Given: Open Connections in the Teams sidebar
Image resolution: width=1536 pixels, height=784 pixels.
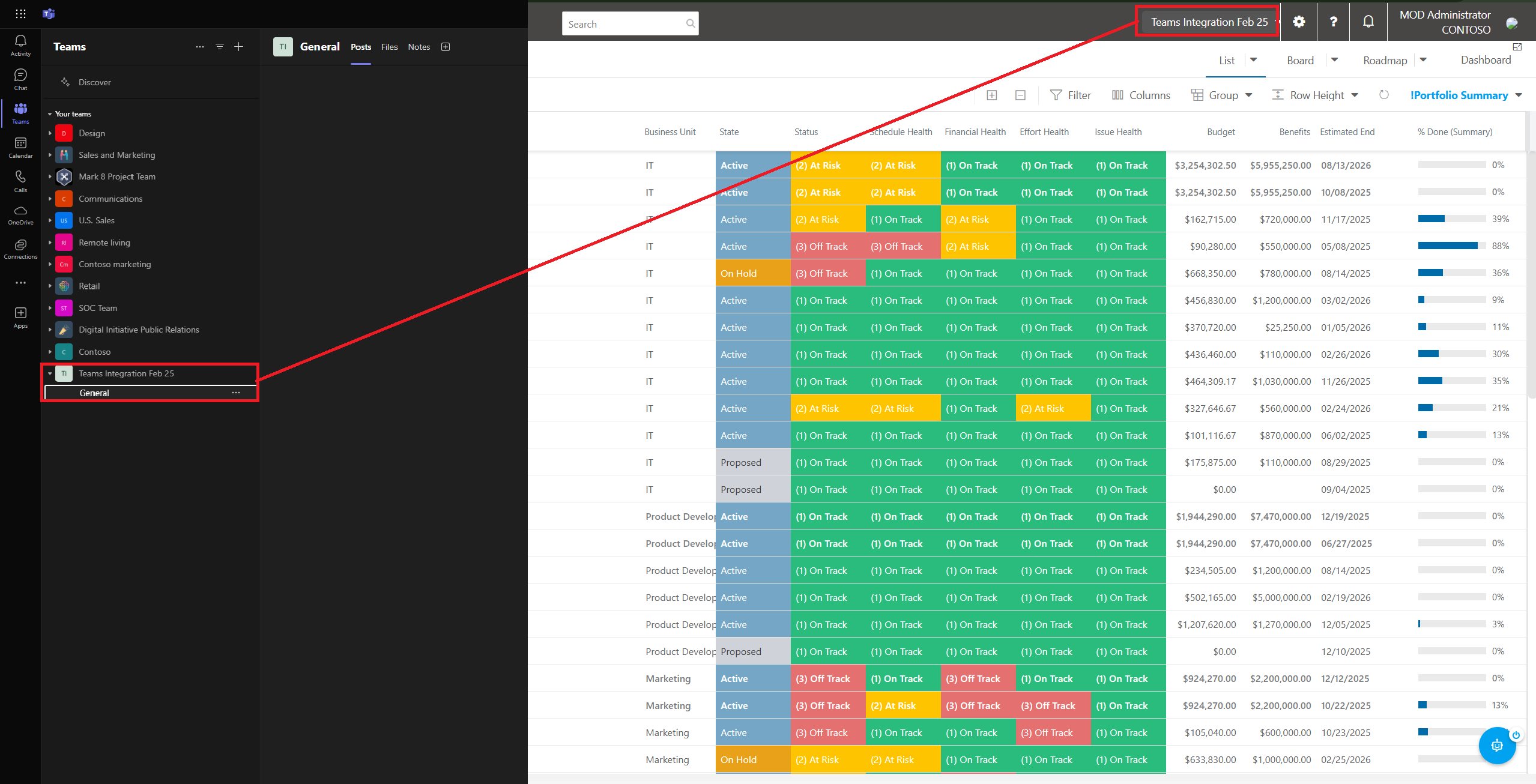Looking at the screenshot, I should [x=20, y=249].
